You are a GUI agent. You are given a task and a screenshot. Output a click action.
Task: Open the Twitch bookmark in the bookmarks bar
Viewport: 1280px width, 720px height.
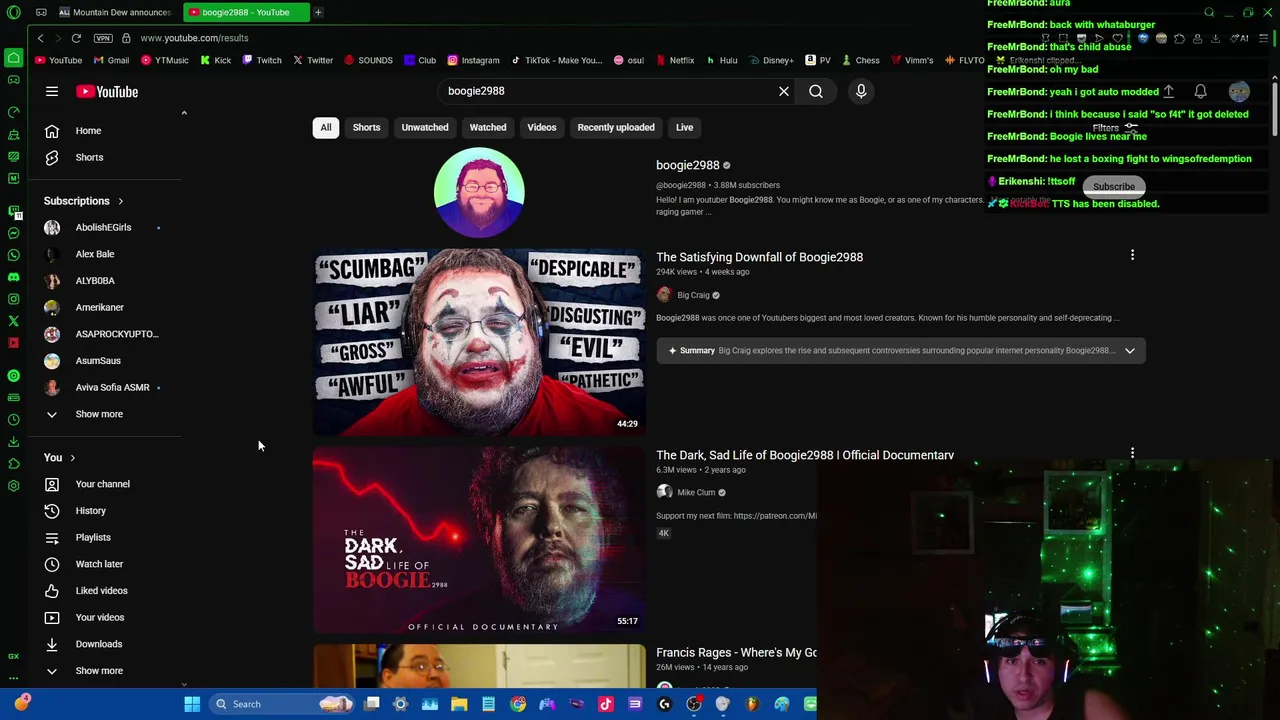(262, 60)
